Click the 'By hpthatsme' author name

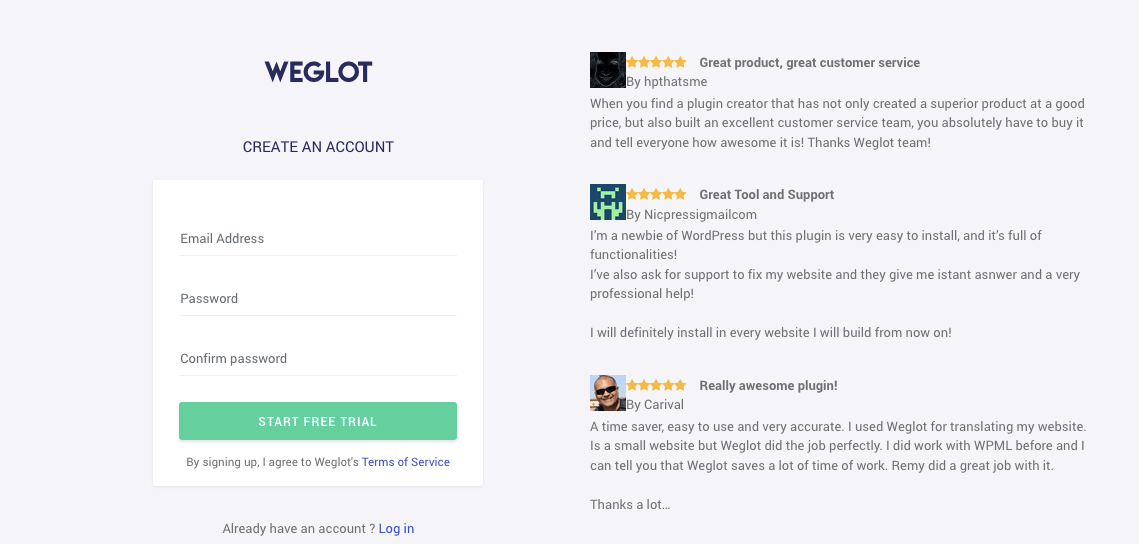(x=667, y=82)
